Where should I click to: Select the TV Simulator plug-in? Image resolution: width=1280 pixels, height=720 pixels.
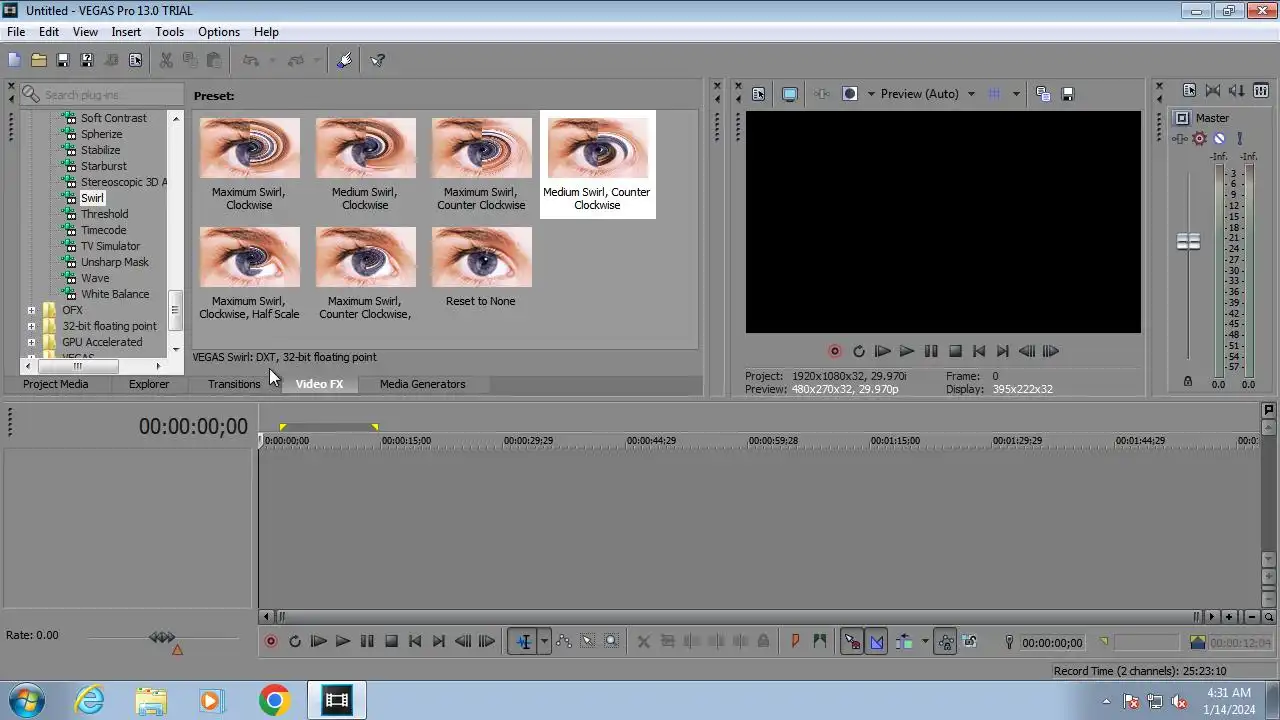110,246
